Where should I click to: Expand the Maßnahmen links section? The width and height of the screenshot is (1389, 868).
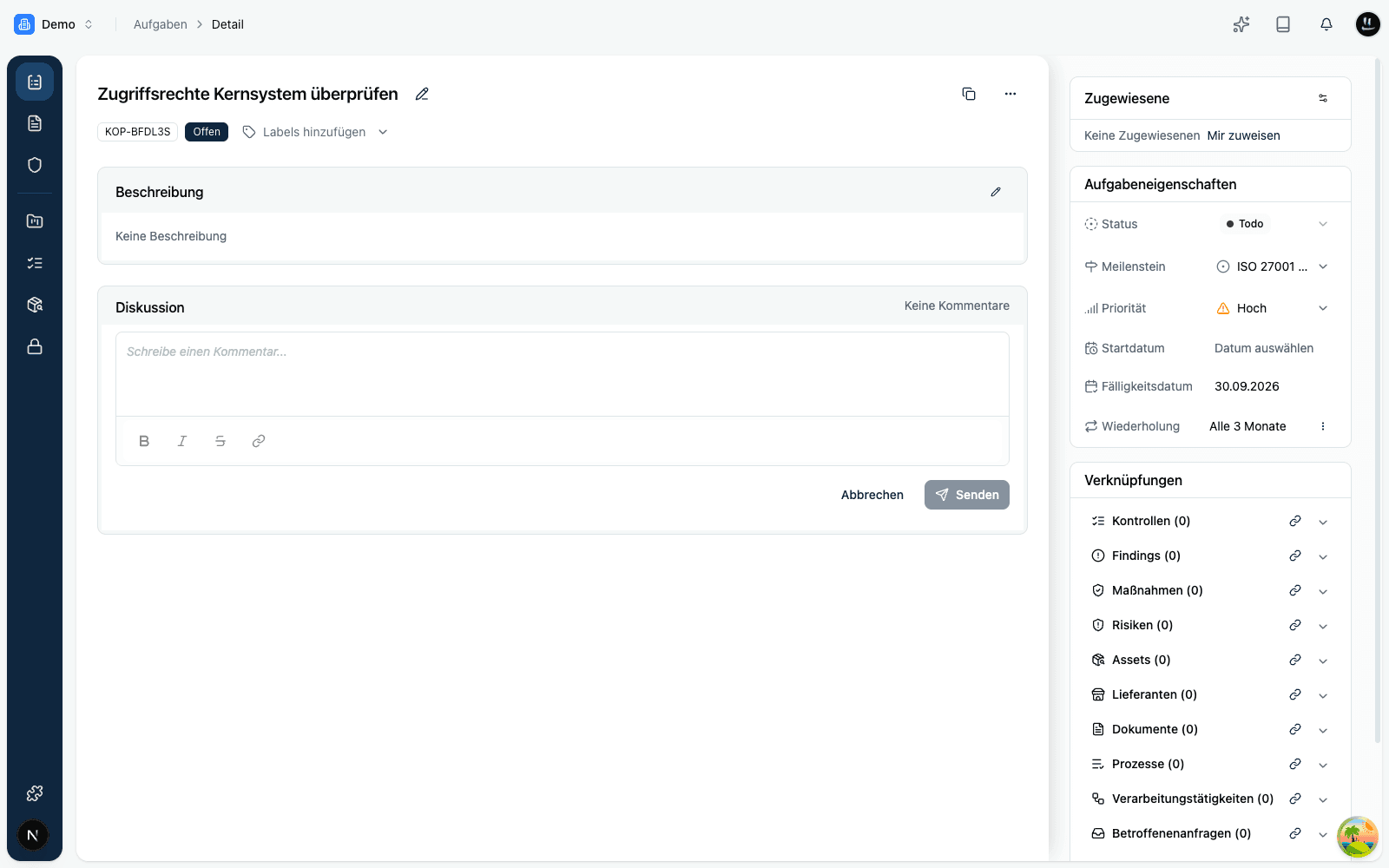[x=1323, y=591]
